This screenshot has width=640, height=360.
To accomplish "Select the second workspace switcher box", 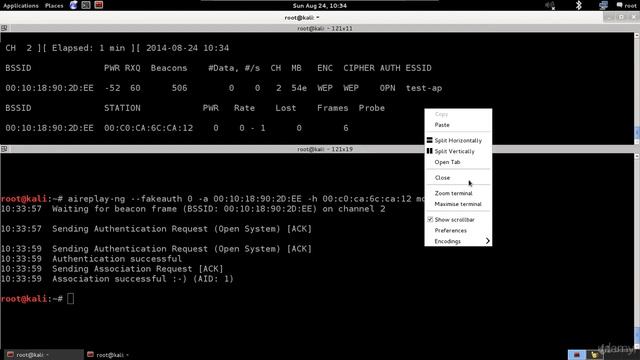I will click(x=595, y=355).
